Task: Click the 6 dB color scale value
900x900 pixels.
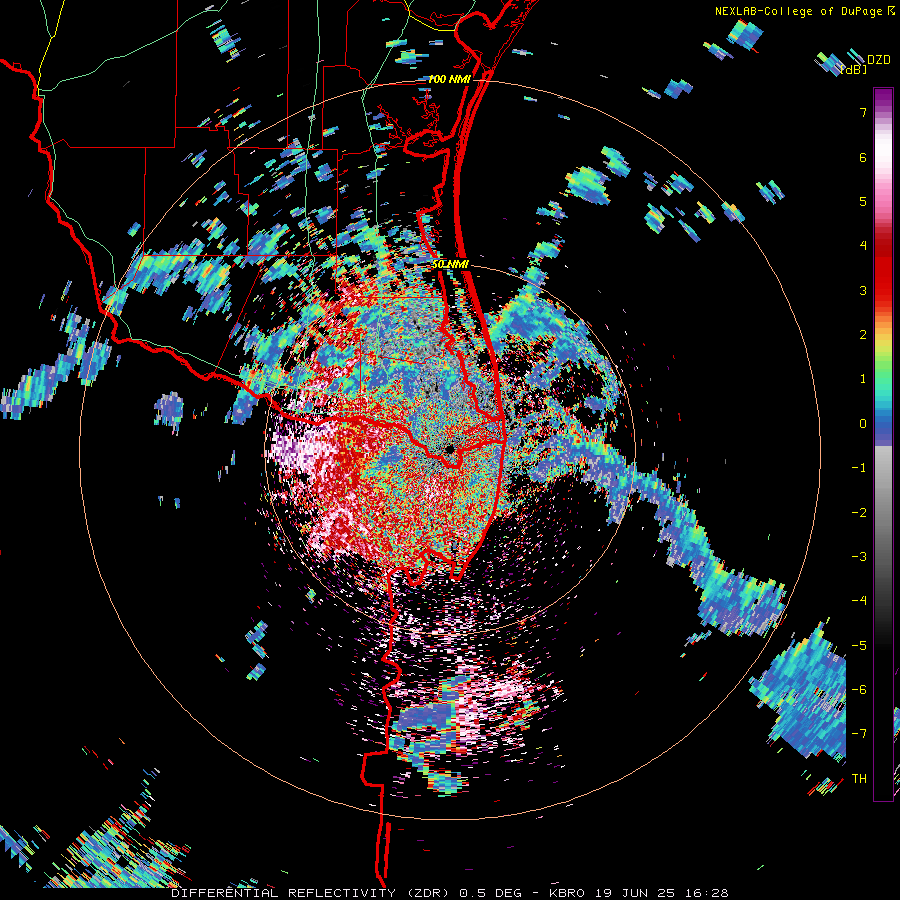Action: [x=863, y=157]
